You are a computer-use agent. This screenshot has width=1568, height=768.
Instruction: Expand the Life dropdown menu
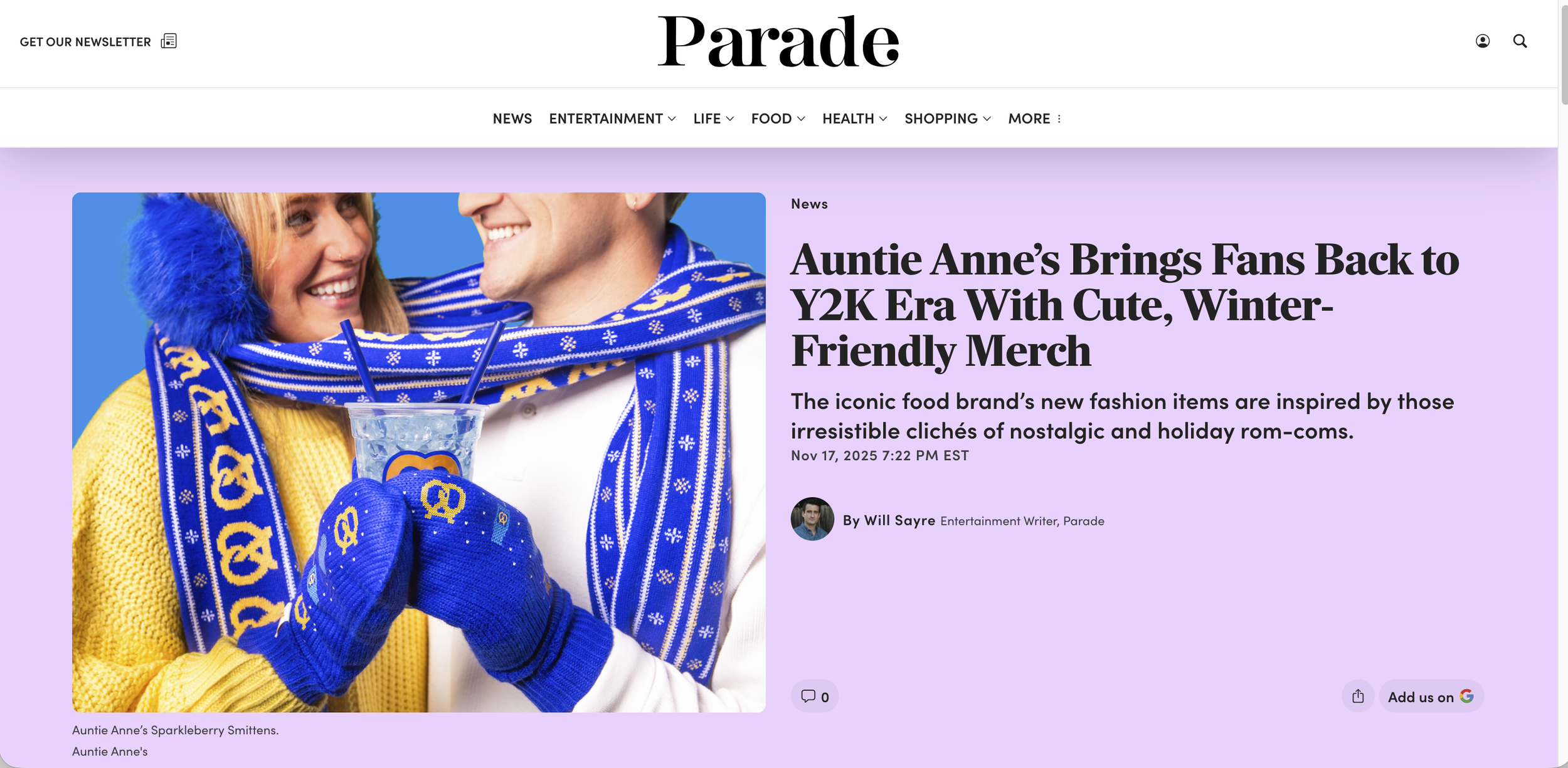click(713, 118)
